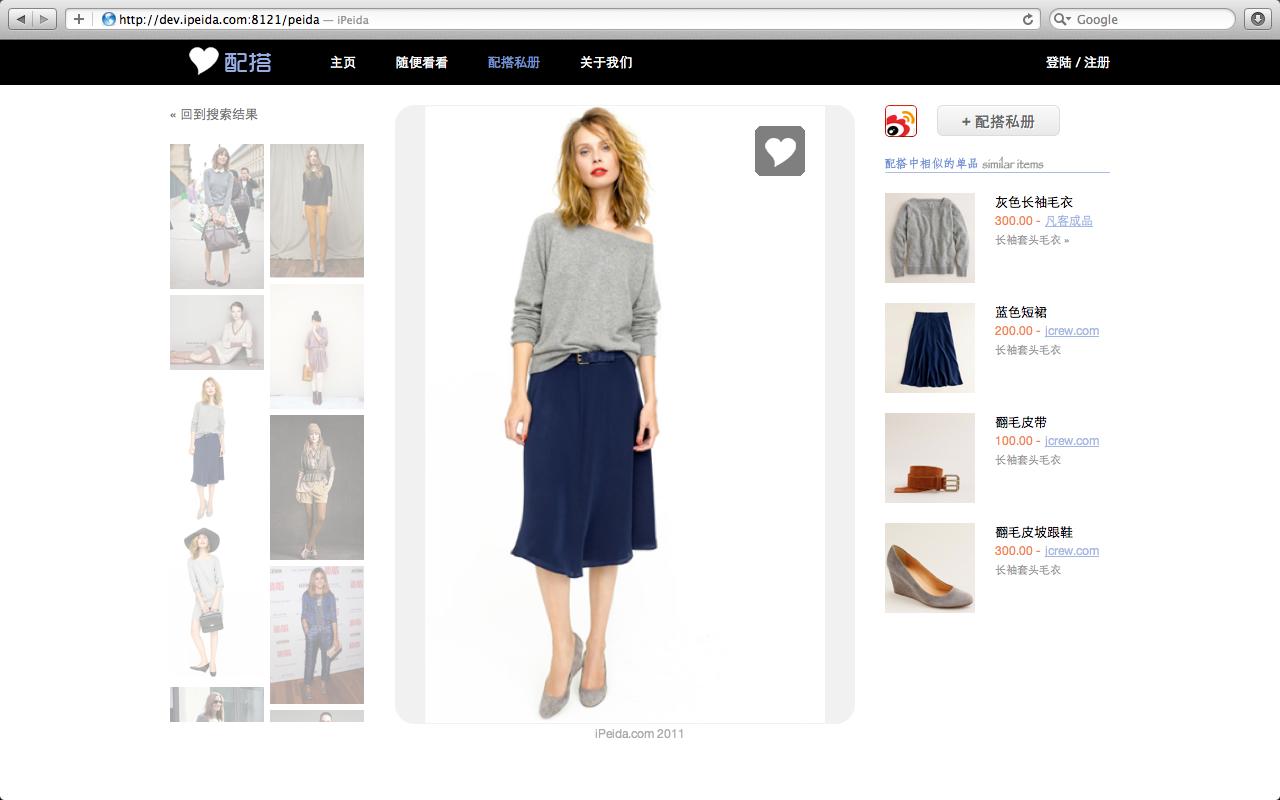Screen dimensions: 1280x800
Task: Click 蓝色短裙 item title
Action: tap(1021, 312)
